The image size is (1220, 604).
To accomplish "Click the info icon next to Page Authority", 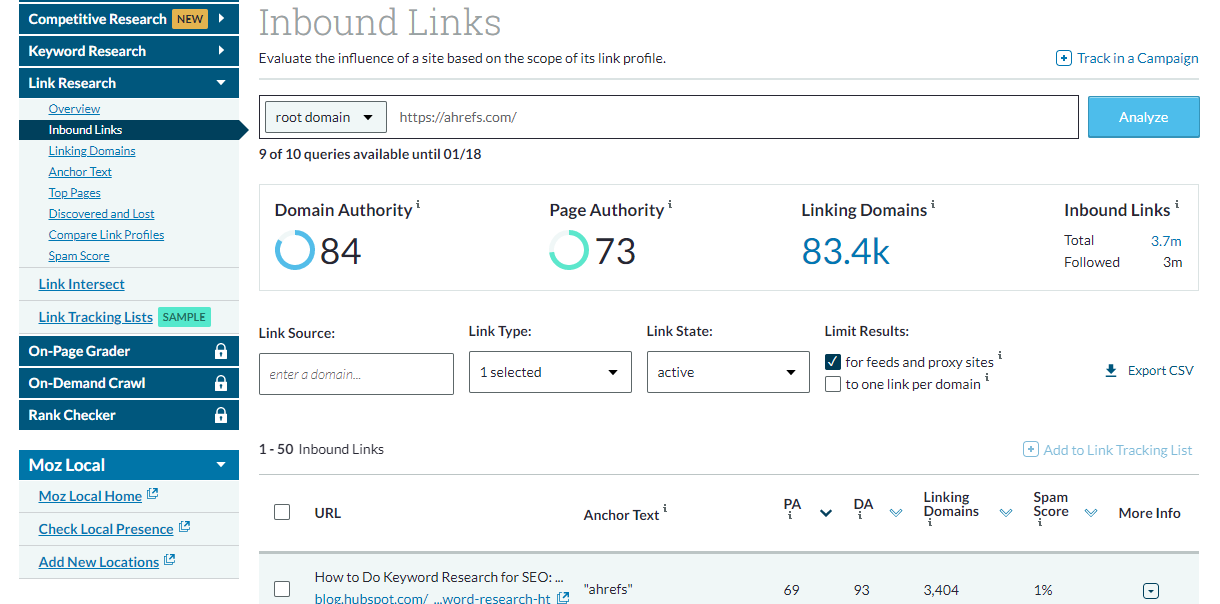I will click(x=670, y=205).
